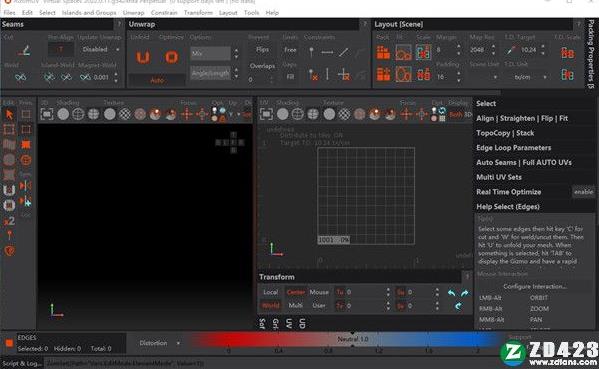Open the Unwrap menu

pos(133,13)
